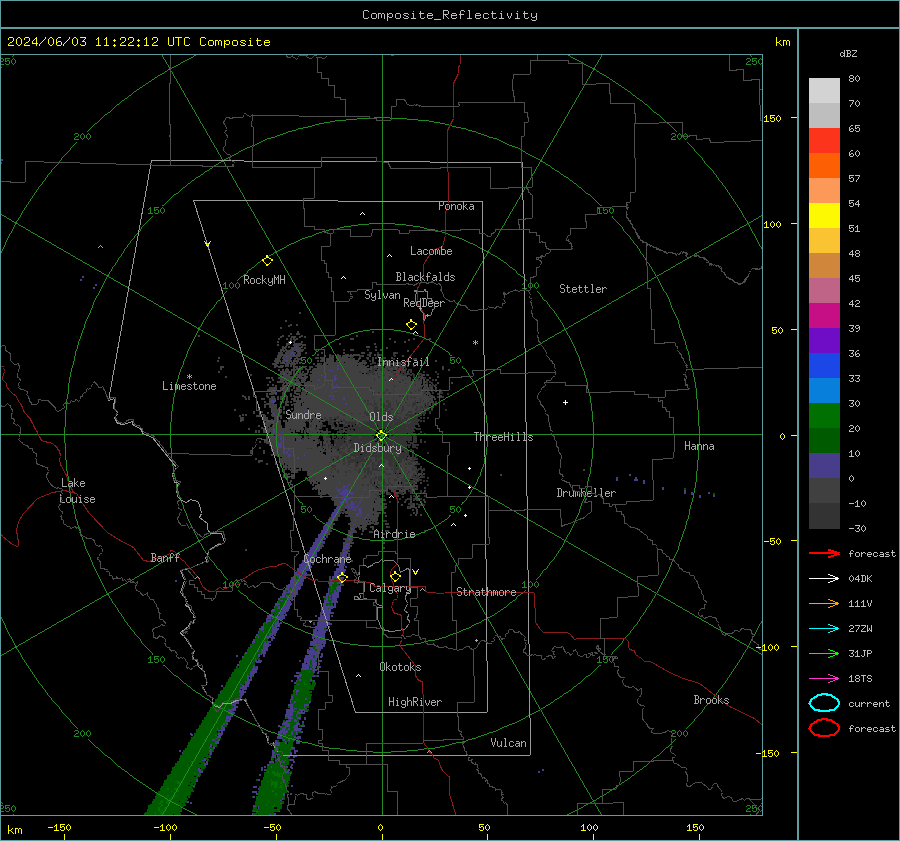Screen dimensions: 900x841
Task: Click the Lacombe city label
Action: 430,251
